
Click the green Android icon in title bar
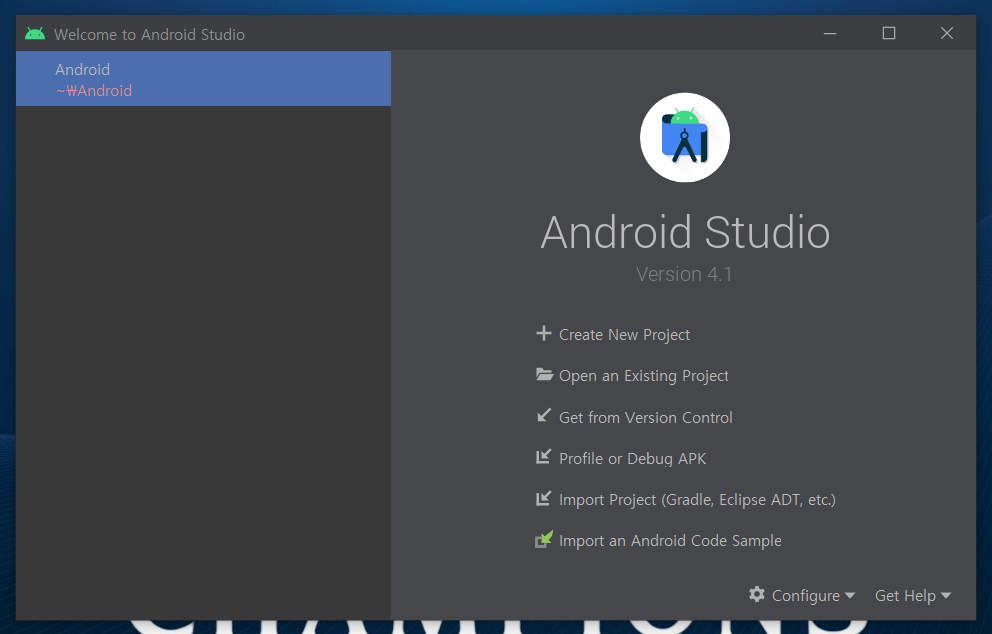point(35,34)
